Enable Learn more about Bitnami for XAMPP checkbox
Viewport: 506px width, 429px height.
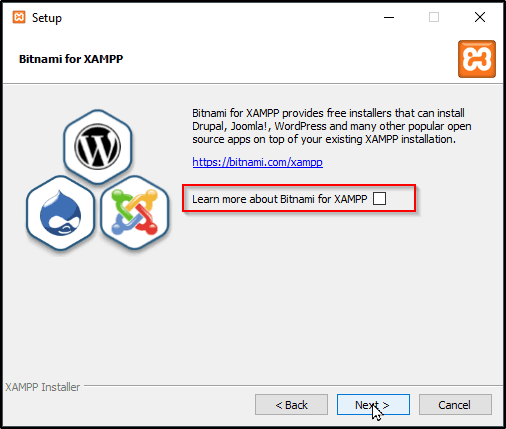(379, 199)
